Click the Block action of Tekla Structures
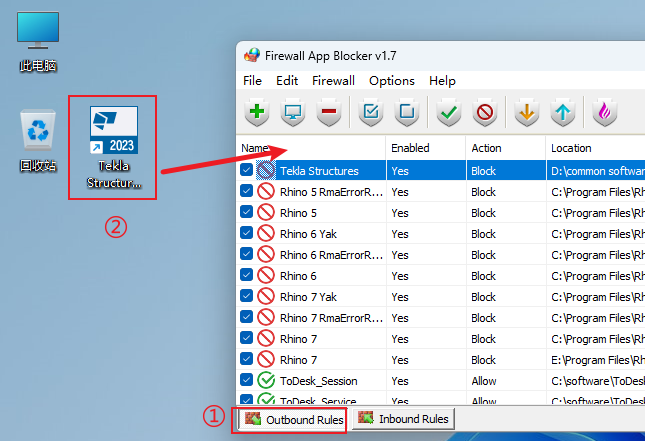This screenshot has height=441, width=645. click(483, 171)
